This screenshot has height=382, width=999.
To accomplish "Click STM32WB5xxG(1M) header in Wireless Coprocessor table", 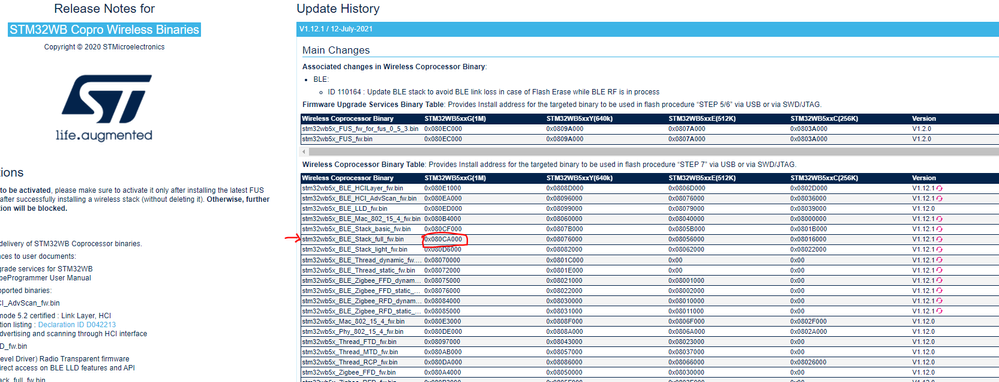I will click(x=456, y=178).
